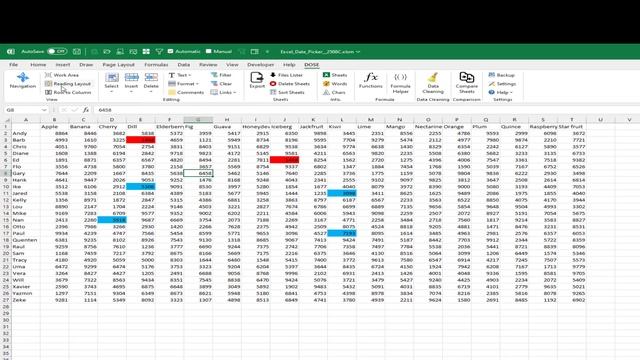This screenshot has width=640, height=360.
Task: Click the Elderberry header cell
Action: click(169, 127)
